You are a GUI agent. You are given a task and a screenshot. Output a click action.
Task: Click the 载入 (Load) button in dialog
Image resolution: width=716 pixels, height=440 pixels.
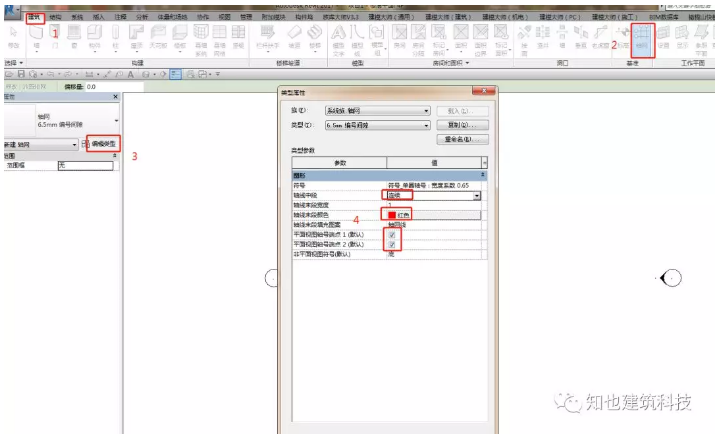pyautogui.click(x=462, y=111)
